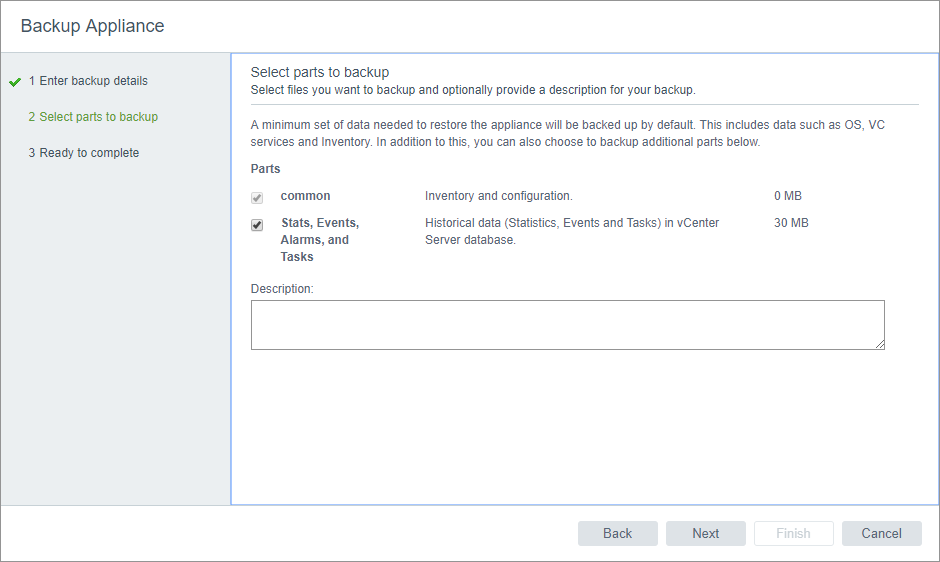This screenshot has height=562, width=940.
Task: Click inside the Description text box
Action: [x=567, y=325]
